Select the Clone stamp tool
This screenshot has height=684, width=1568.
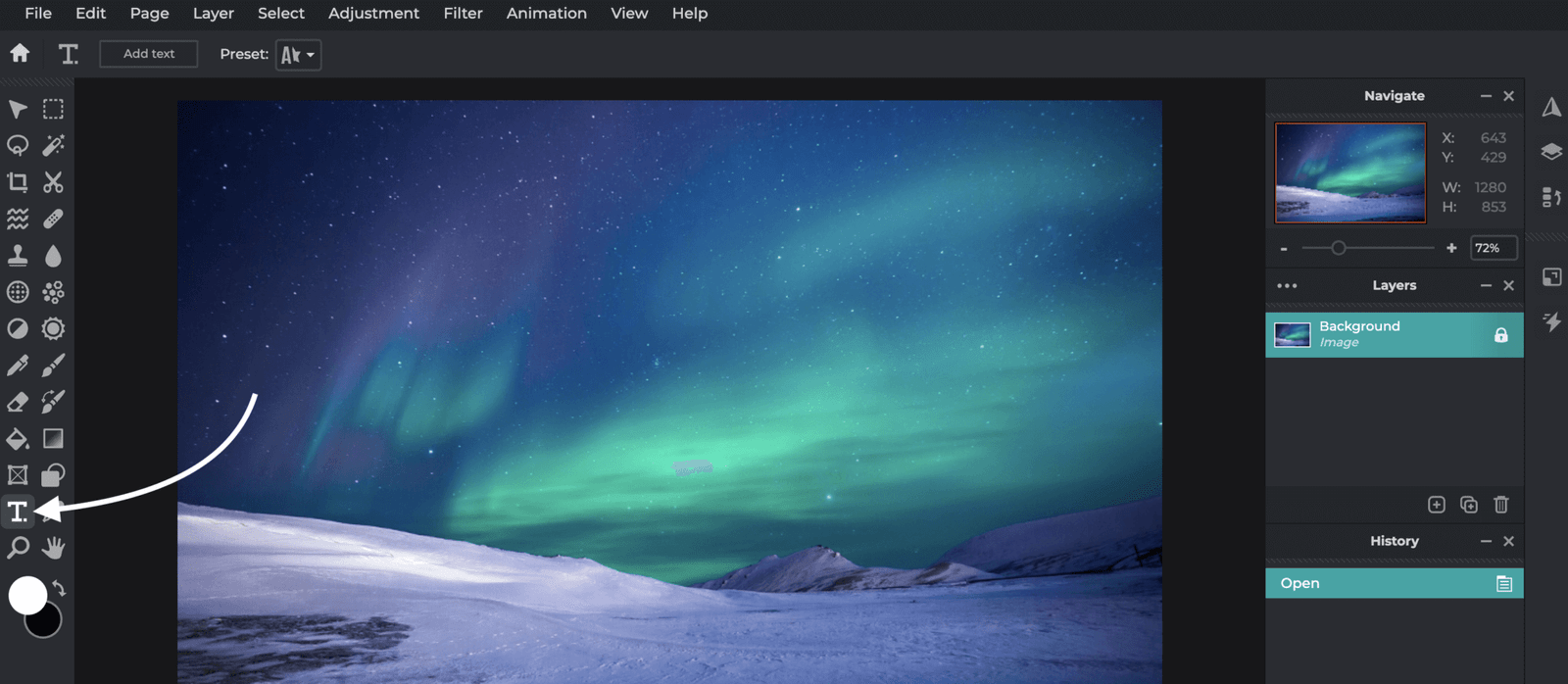(18, 256)
